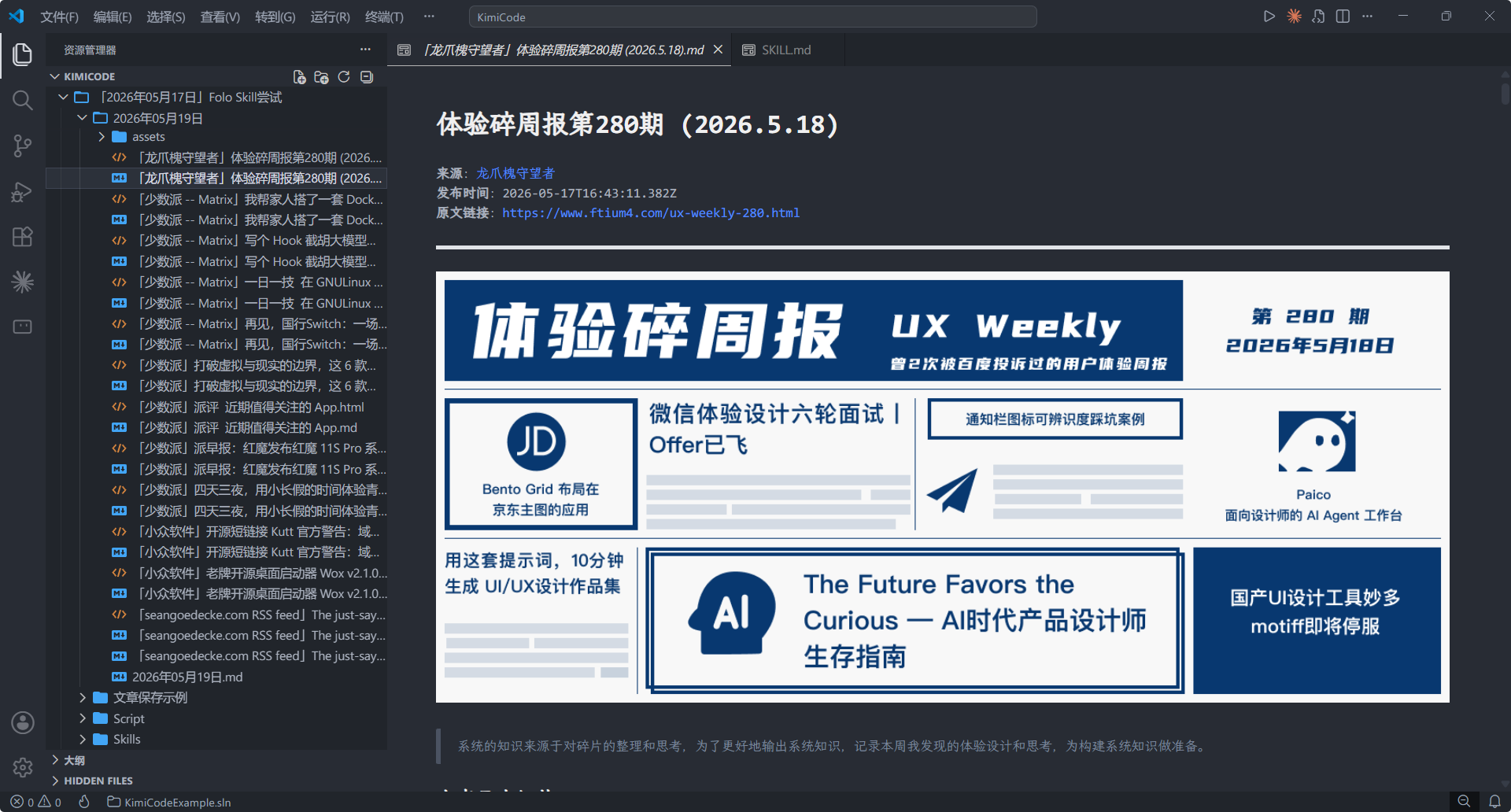1511x812 pixels.
Task: Click the VS Code logo icon
Action: (x=17, y=16)
